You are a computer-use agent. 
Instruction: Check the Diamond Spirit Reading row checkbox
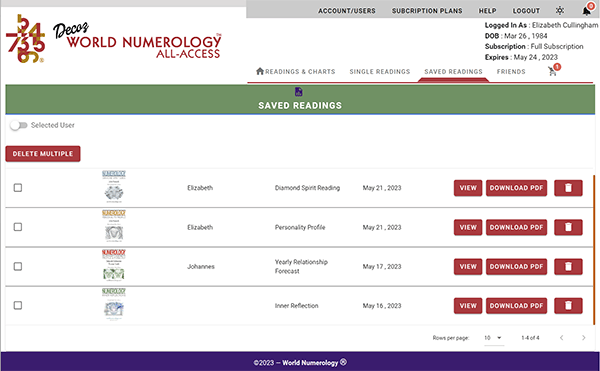[18, 188]
